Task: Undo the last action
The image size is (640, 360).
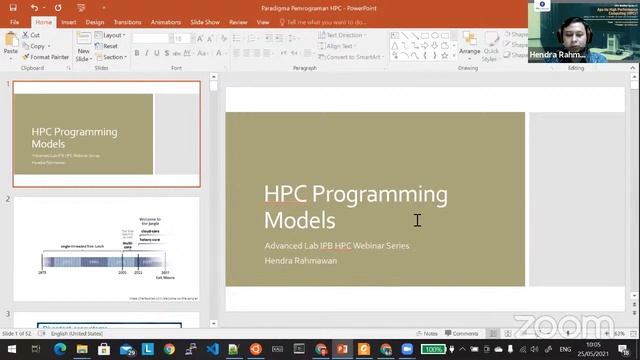Action: pos(34,8)
